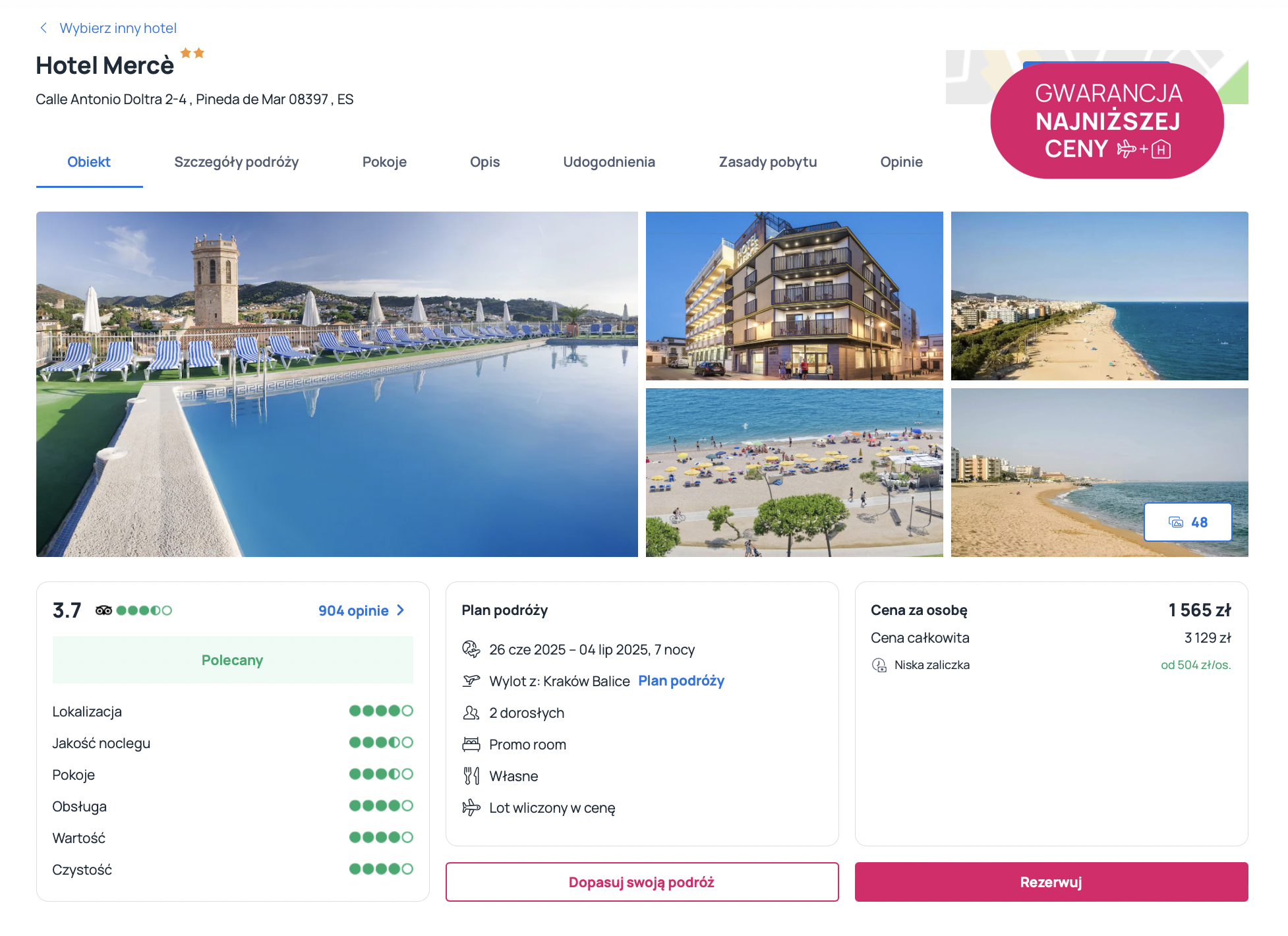Click the Cena całkowita label
This screenshot has height=936, width=1288.
pos(920,638)
